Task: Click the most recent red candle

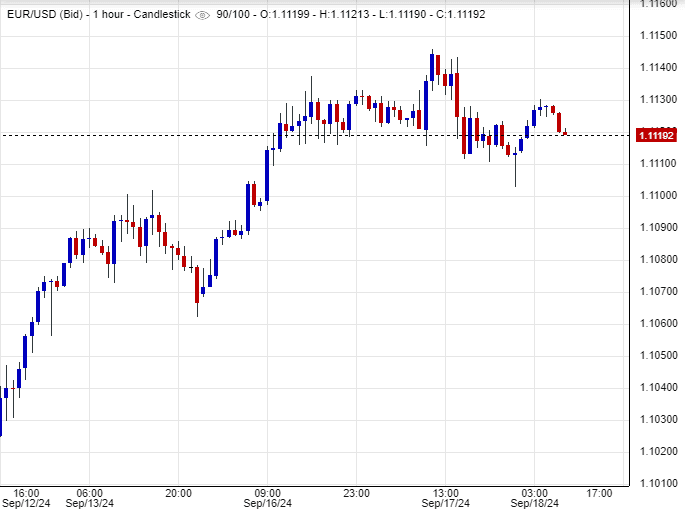Action: 566,133
